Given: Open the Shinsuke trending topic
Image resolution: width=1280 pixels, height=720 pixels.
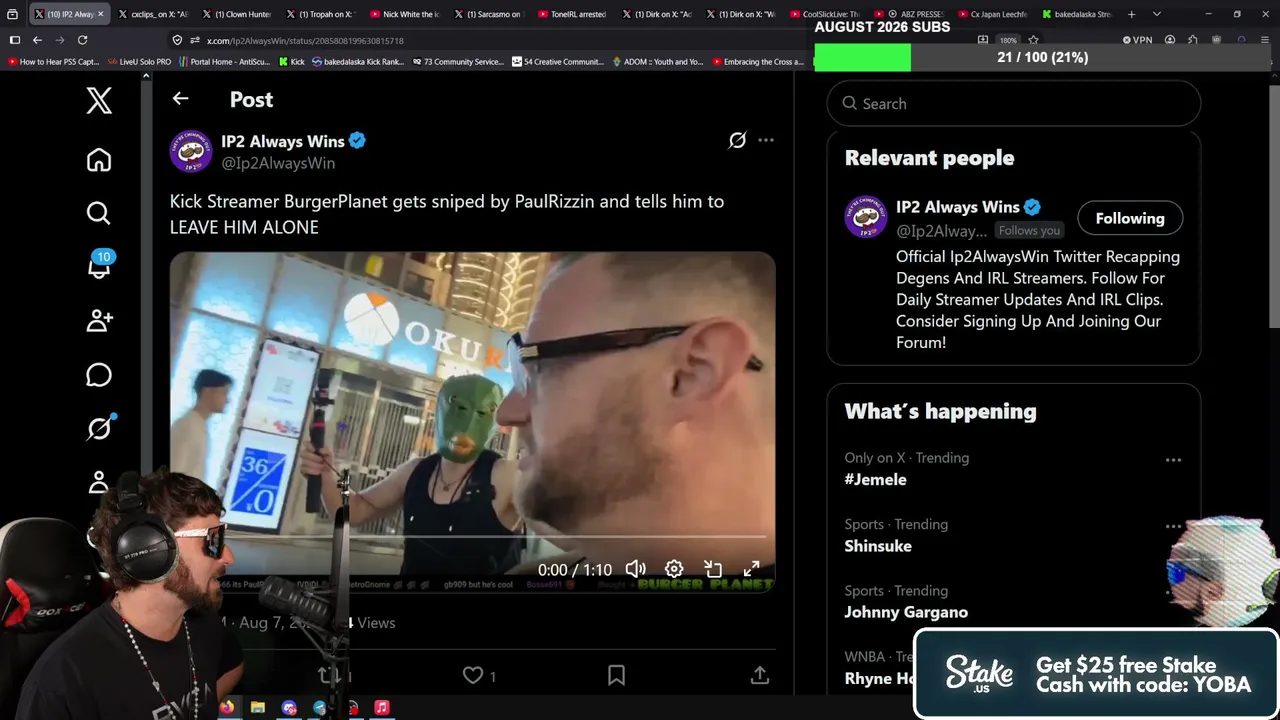Looking at the screenshot, I should 878,546.
